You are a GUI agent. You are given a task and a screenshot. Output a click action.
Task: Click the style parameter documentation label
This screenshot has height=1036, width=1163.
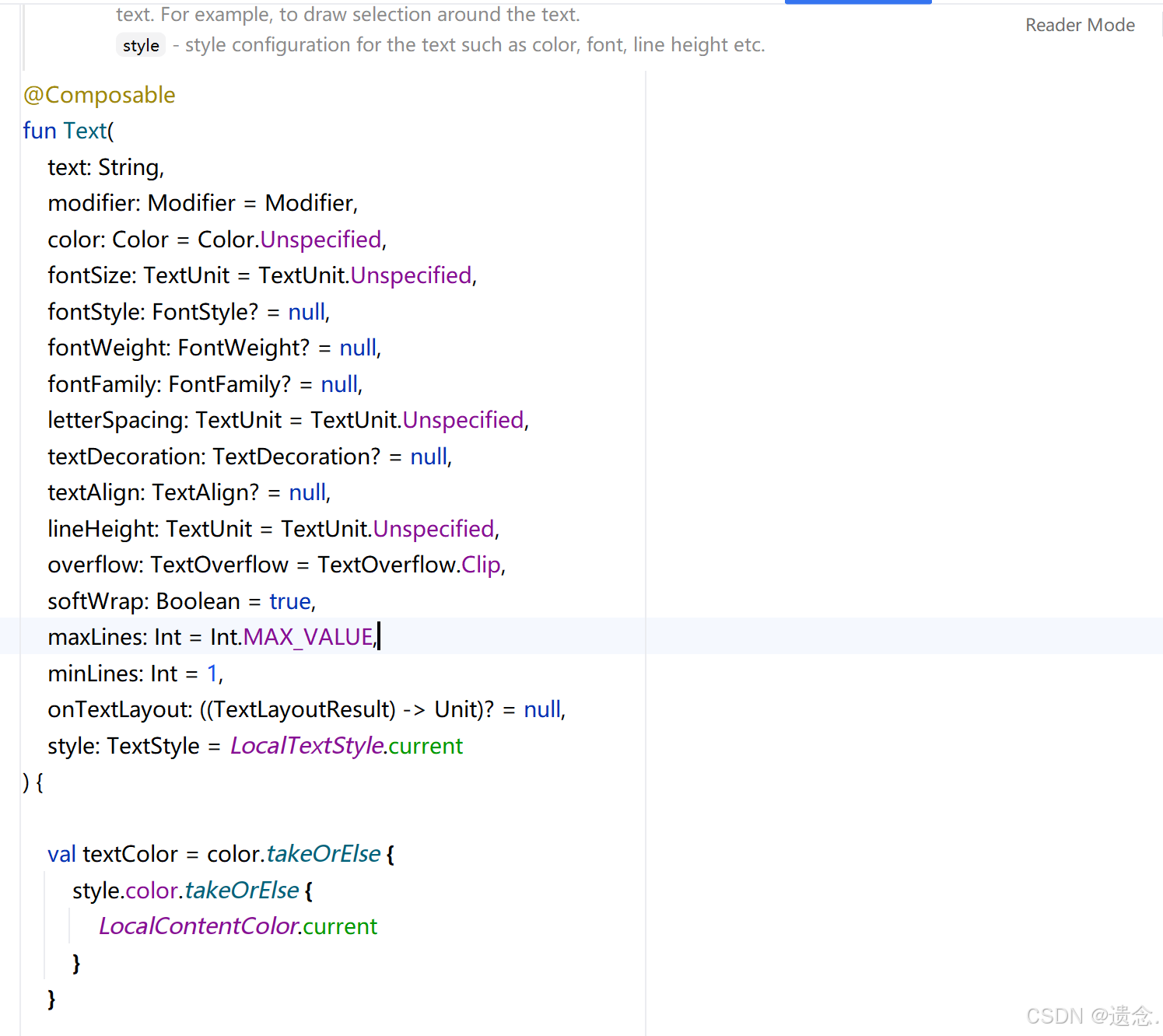pyautogui.click(x=141, y=45)
